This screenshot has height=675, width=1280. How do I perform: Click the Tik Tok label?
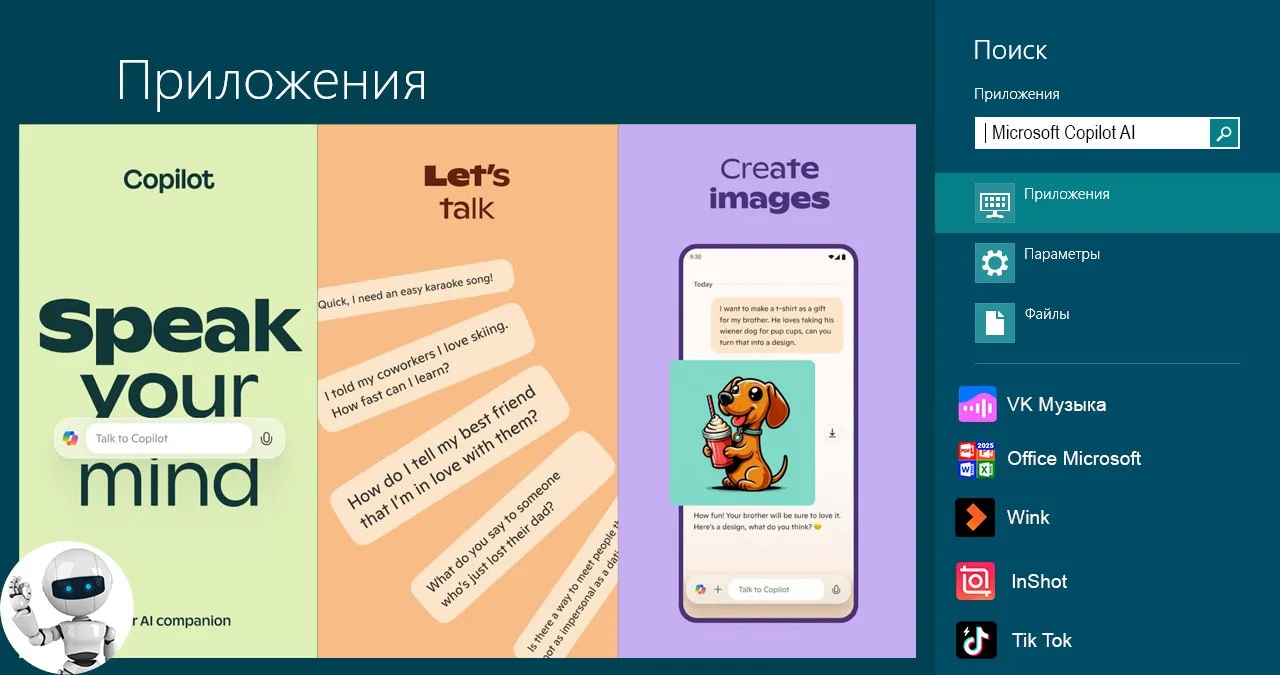coord(1042,640)
